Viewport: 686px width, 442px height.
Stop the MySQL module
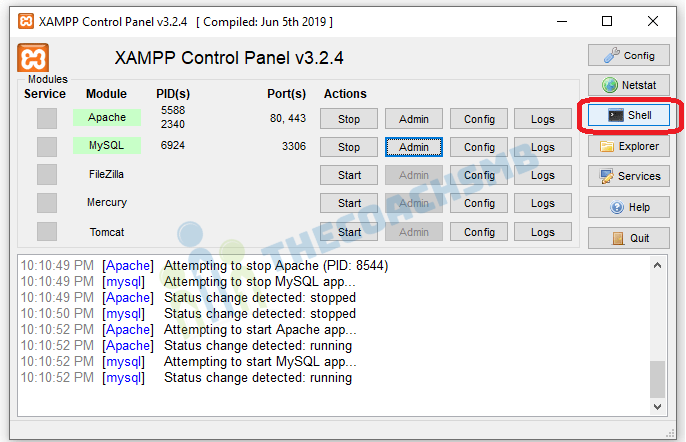[x=349, y=147]
